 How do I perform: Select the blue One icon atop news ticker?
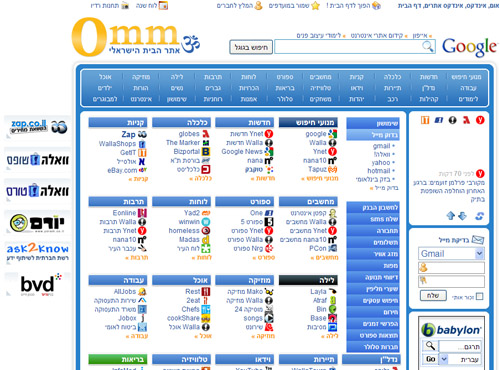[439, 120]
